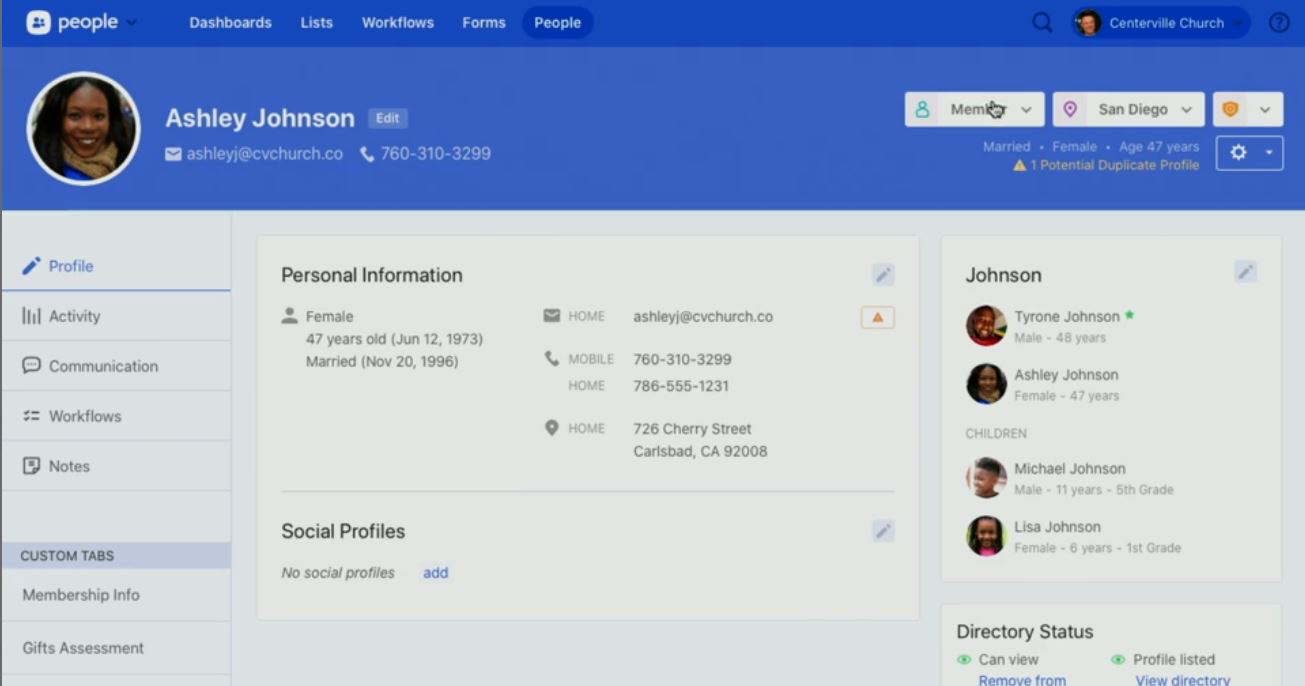Click the Social Profiles edit pencil
This screenshot has height=686, width=1305.
[882, 531]
